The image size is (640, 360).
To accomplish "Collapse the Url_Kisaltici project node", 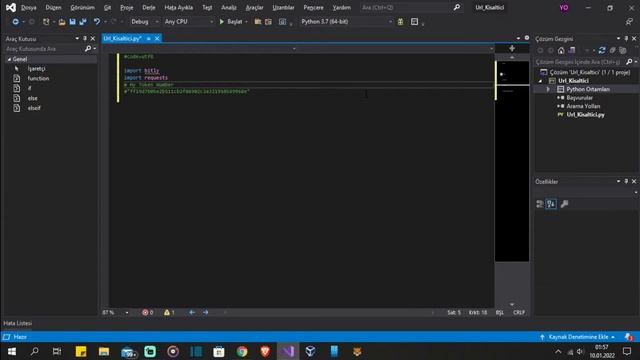I will click(x=540, y=81).
